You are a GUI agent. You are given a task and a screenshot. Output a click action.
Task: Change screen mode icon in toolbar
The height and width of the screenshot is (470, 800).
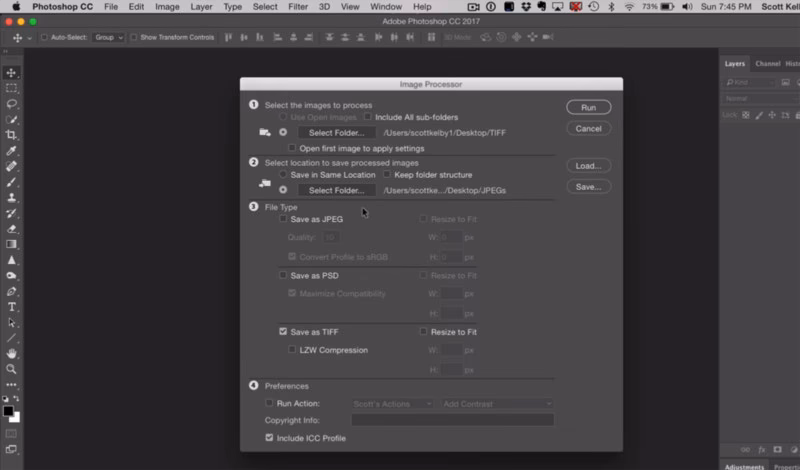pyautogui.click(x=11, y=450)
